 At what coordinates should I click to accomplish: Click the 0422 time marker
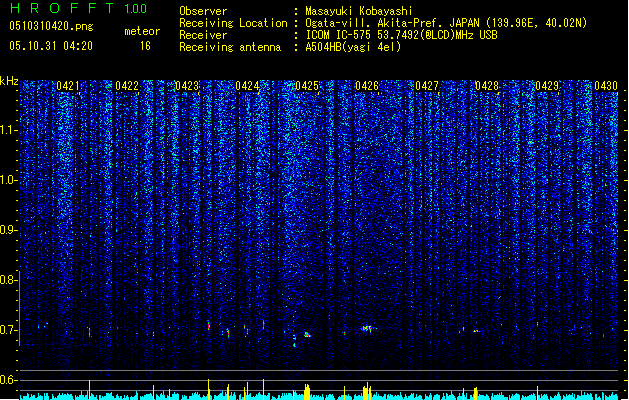tap(127, 86)
